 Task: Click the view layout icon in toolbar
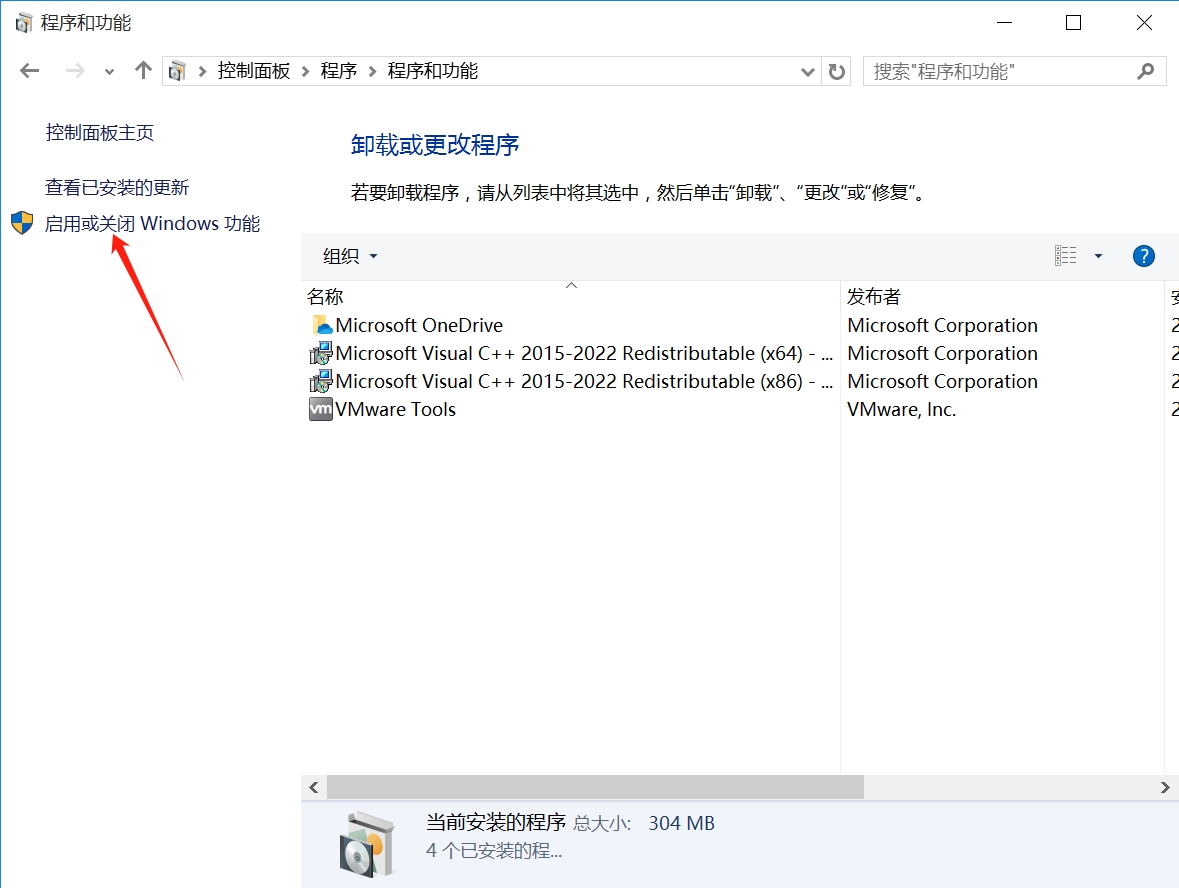point(1066,256)
